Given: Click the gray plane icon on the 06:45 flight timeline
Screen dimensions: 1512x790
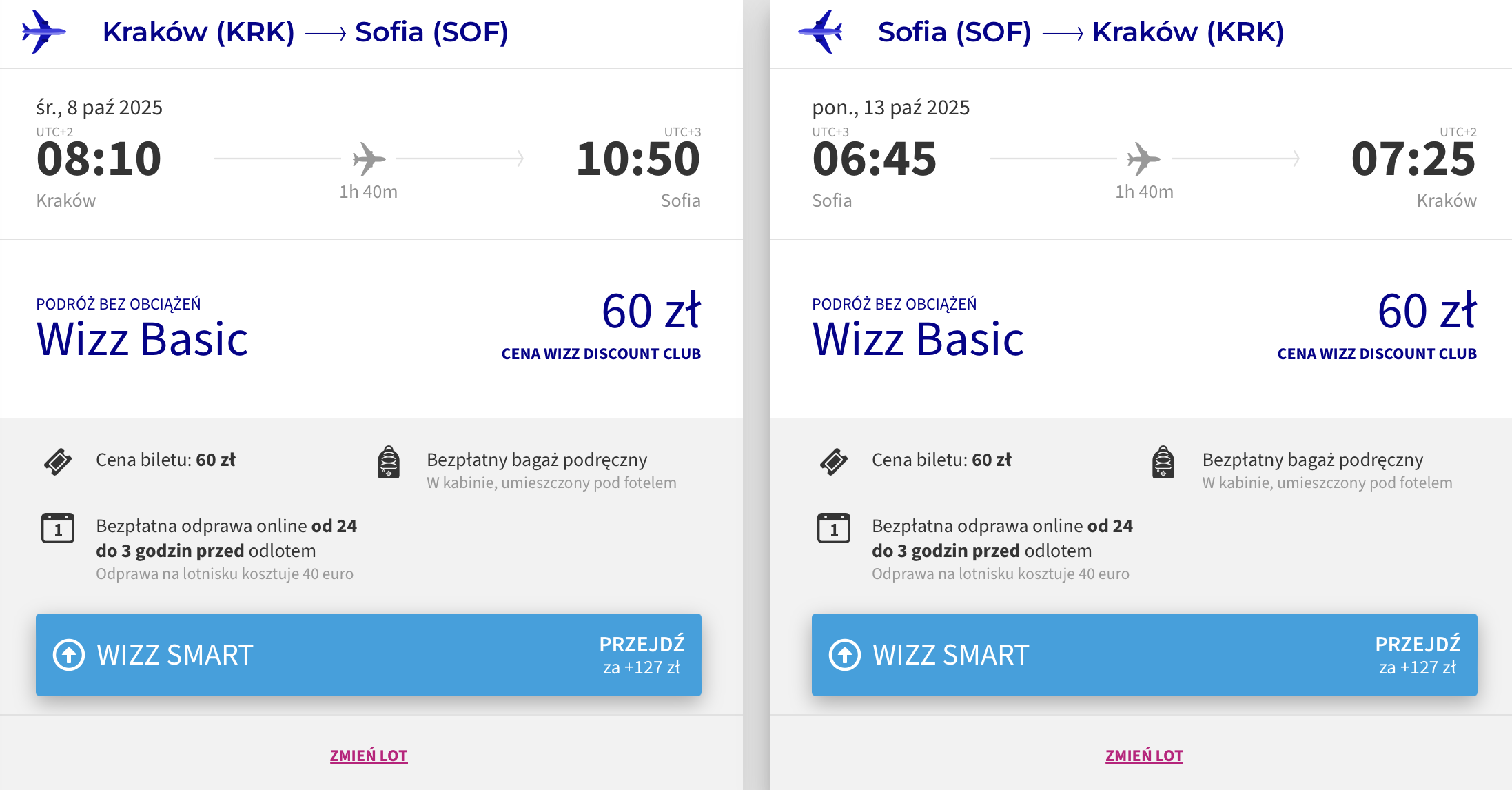Looking at the screenshot, I should [1144, 159].
